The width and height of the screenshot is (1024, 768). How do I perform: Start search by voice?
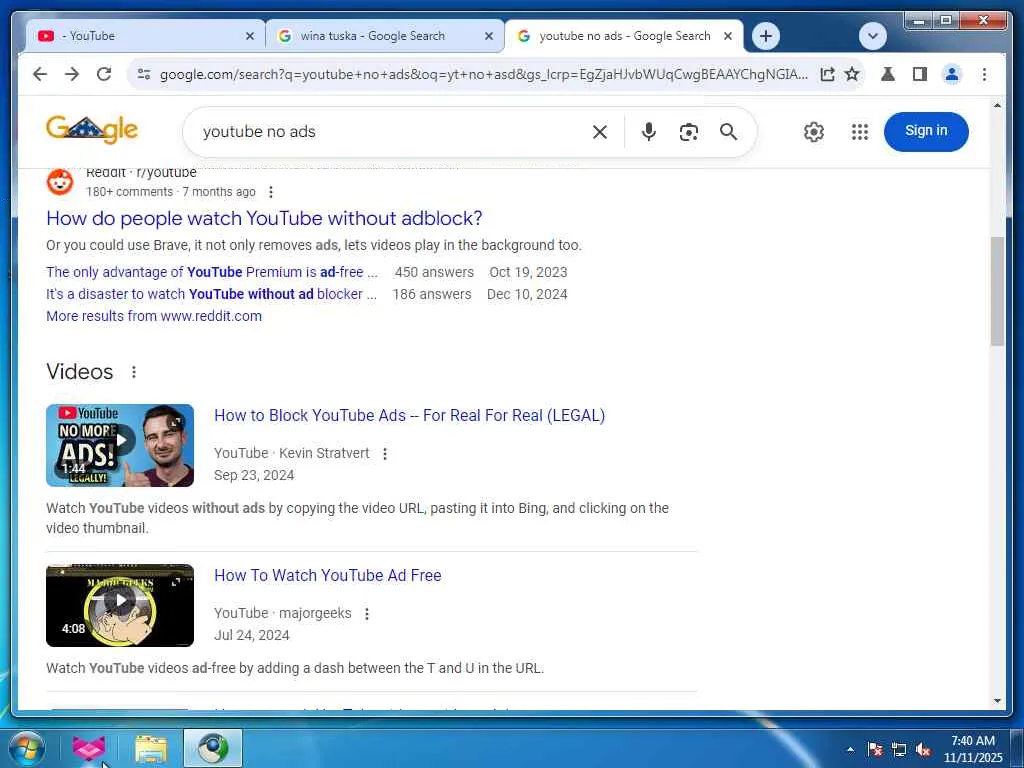pyautogui.click(x=648, y=132)
